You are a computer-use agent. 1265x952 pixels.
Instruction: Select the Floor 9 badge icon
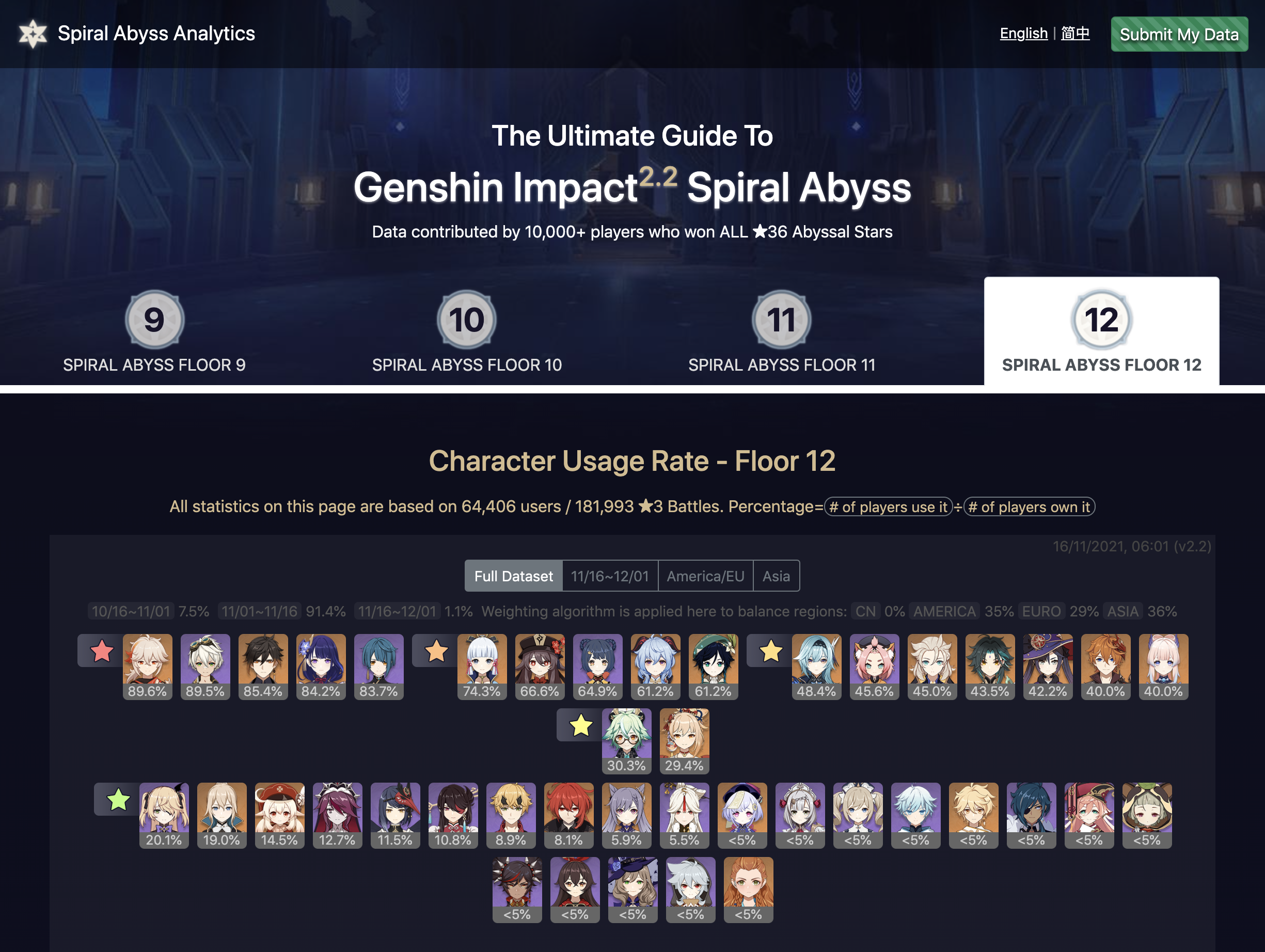tap(154, 320)
